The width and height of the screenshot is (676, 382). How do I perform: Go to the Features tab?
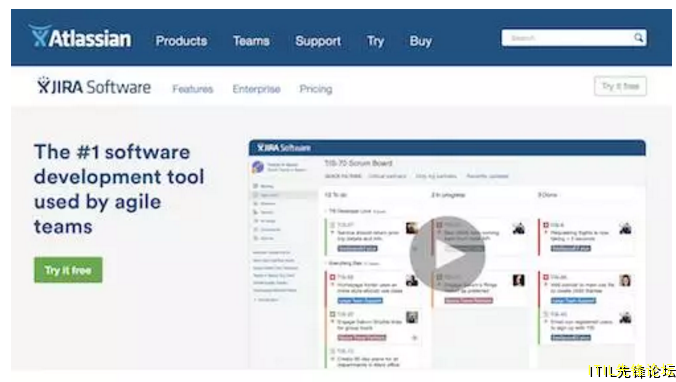tap(193, 89)
